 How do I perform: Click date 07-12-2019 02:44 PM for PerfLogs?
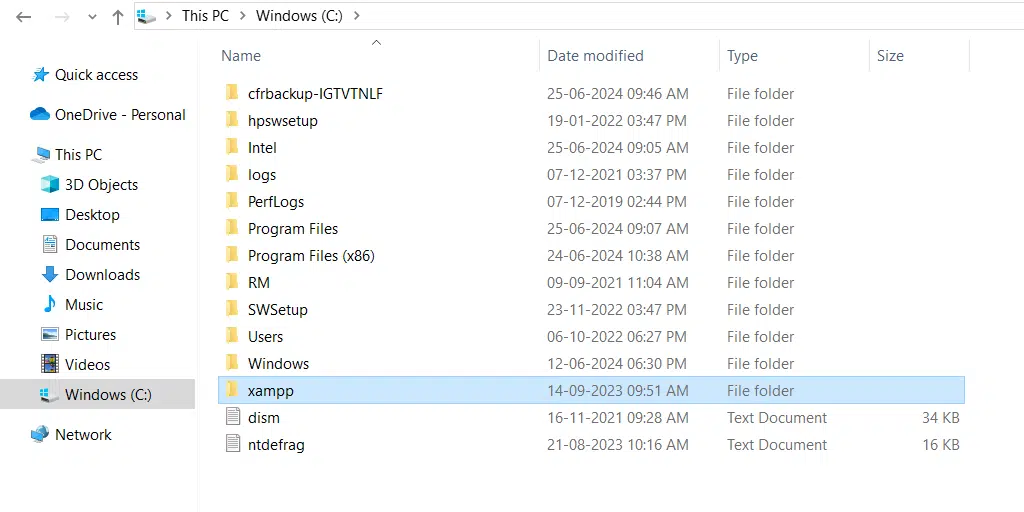click(x=616, y=202)
